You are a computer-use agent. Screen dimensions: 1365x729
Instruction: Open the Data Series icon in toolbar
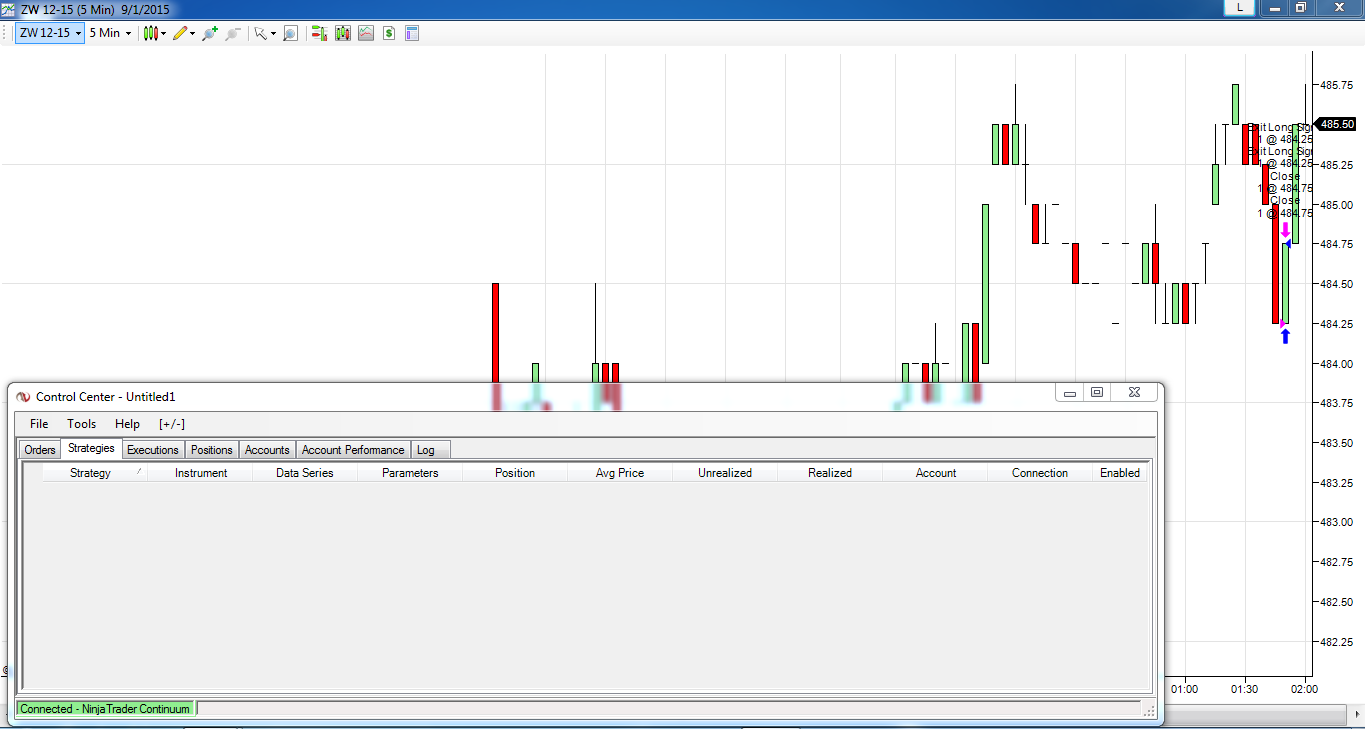click(x=343, y=33)
